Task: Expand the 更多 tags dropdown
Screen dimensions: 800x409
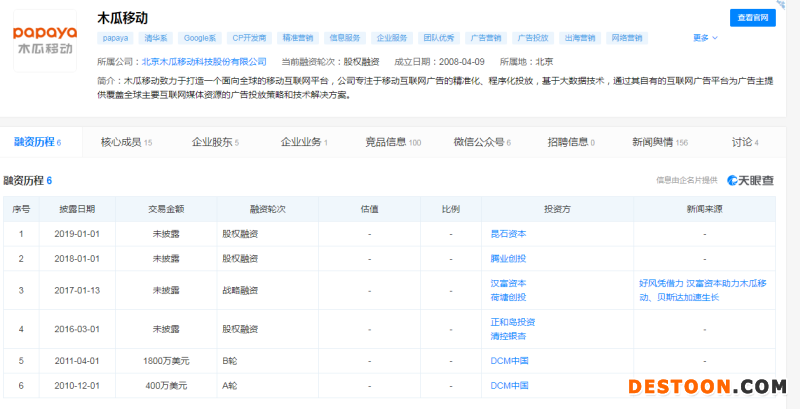Action: (x=705, y=38)
